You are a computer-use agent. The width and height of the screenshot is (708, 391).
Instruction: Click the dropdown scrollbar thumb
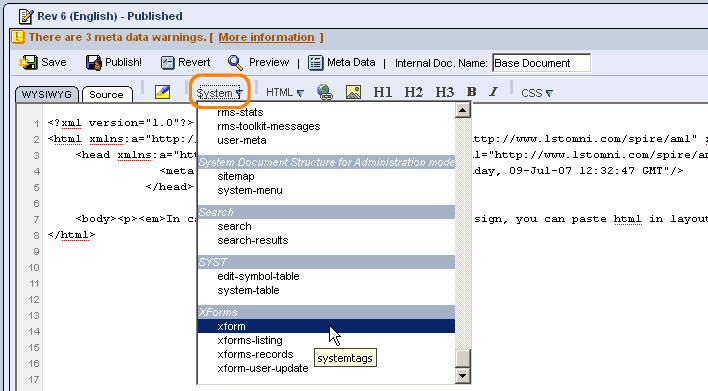463,358
